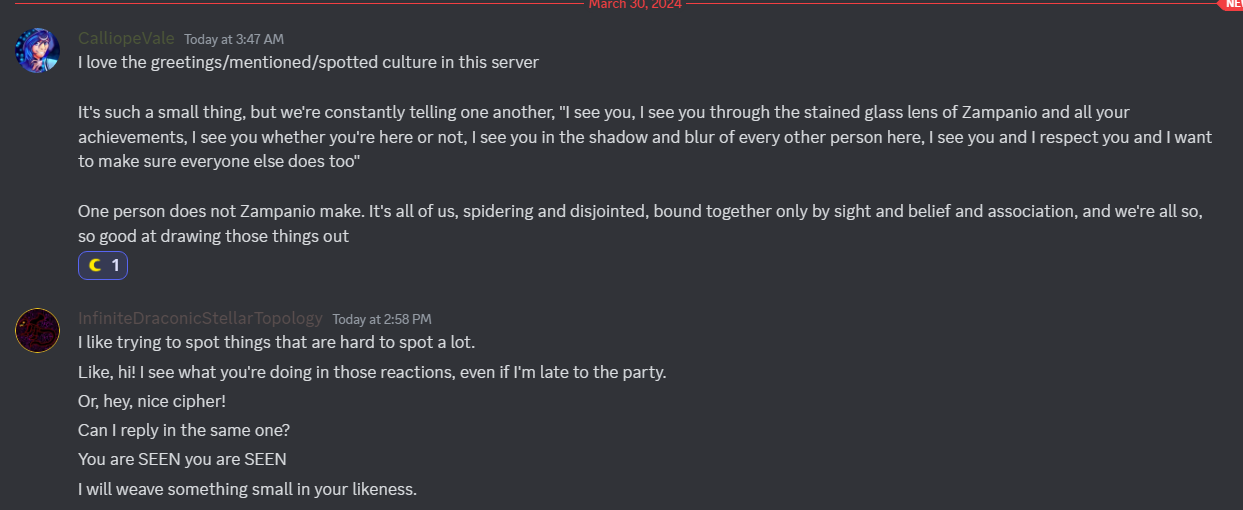1243x510 pixels.
Task: Click the red NEW messages badge
Action: tap(1231, 4)
